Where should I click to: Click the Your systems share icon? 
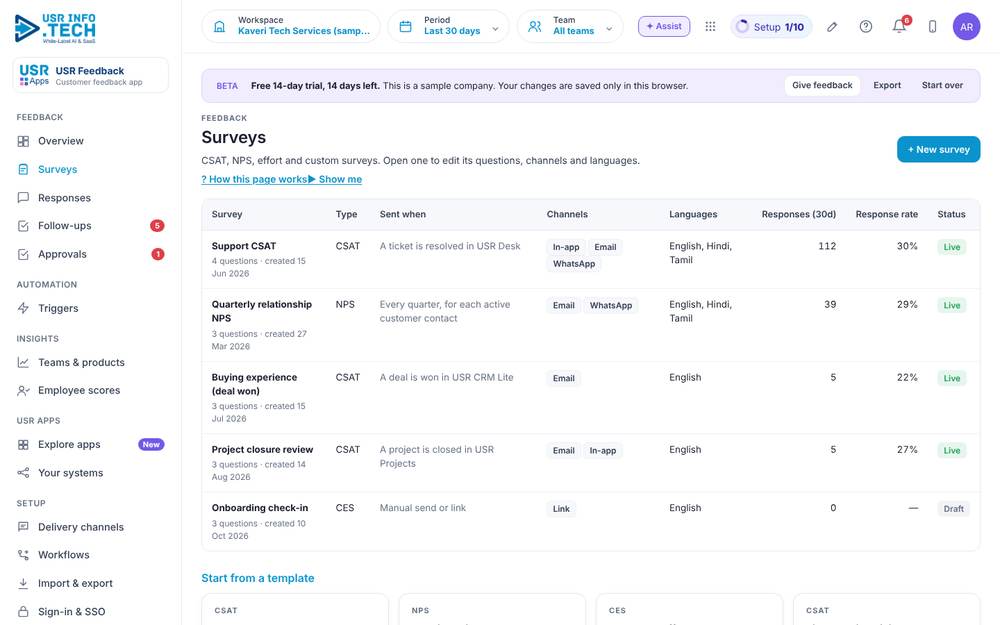pos(23,473)
